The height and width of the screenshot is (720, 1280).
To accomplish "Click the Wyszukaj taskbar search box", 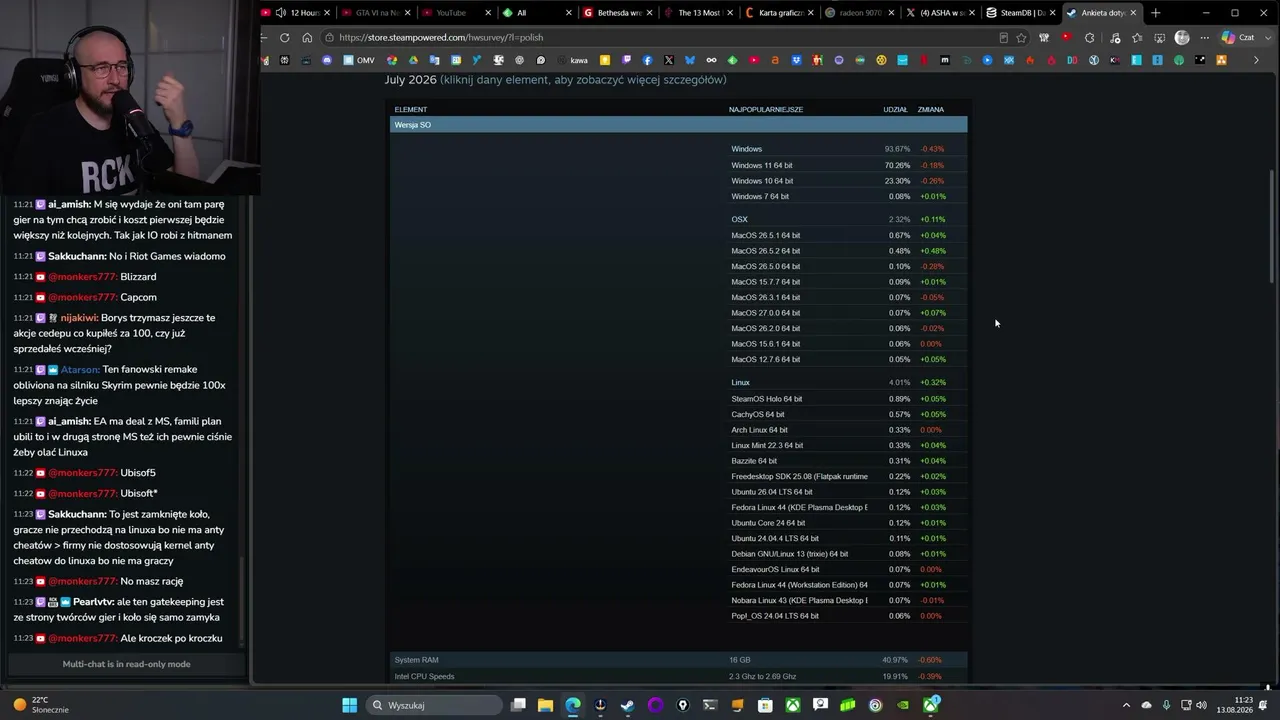I will pos(433,705).
